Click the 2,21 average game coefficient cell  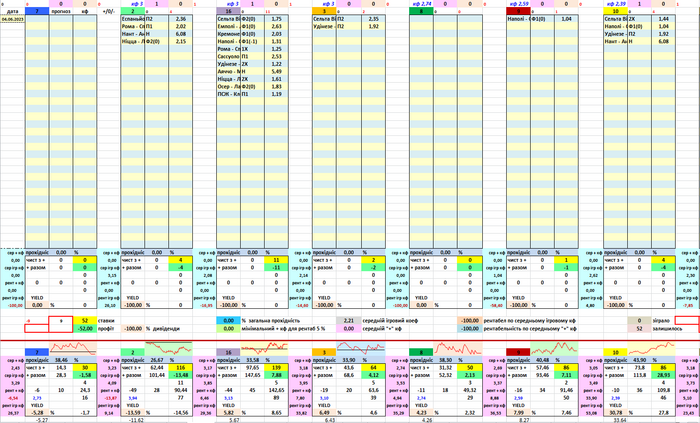tap(348, 320)
